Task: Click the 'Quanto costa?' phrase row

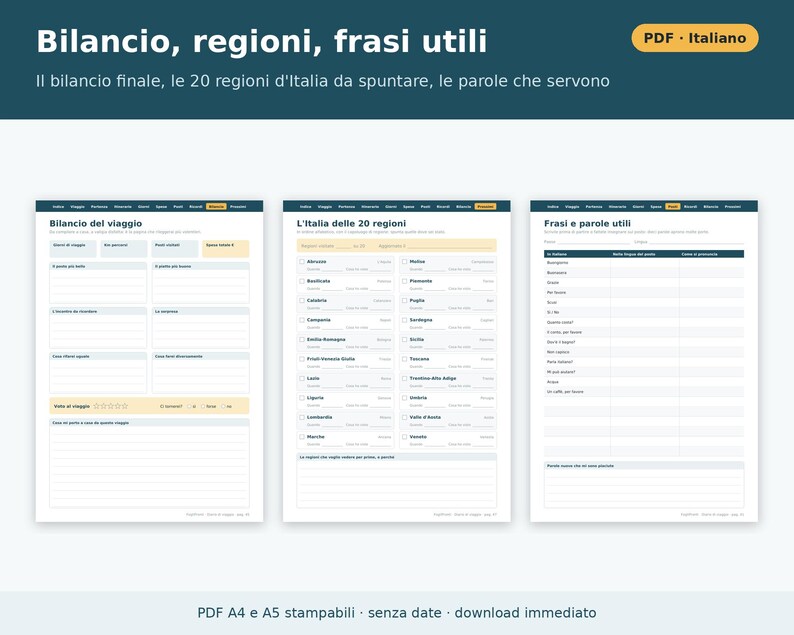Action: click(x=644, y=322)
